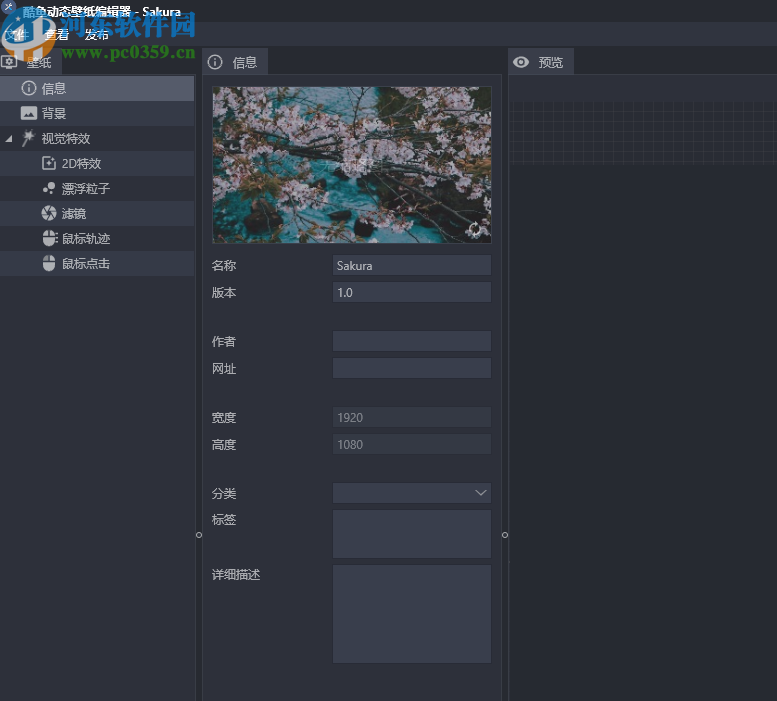Click the 名称 label
This screenshot has height=701, width=777.
[x=223, y=266]
